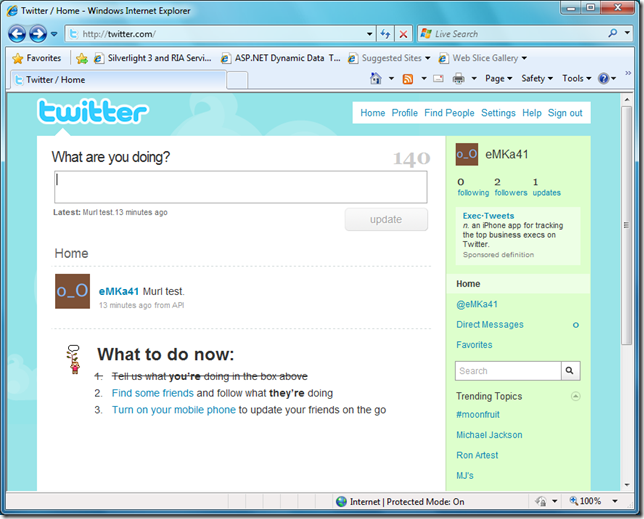Open eMKa41 username link in tweet
The height and width of the screenshot is (519, 644).
point(119,292)
